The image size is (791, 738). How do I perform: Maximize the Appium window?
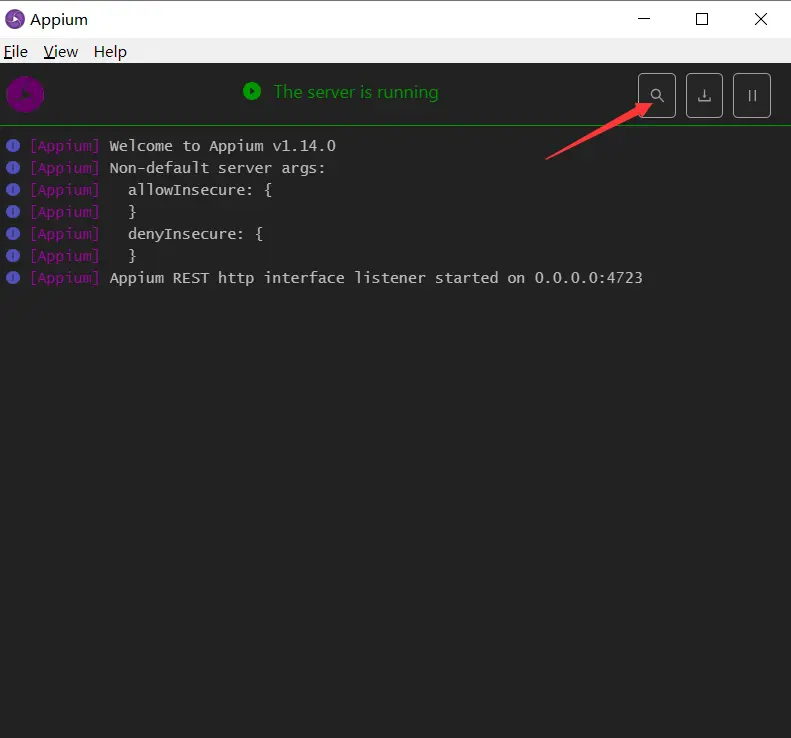coord(702,19)
